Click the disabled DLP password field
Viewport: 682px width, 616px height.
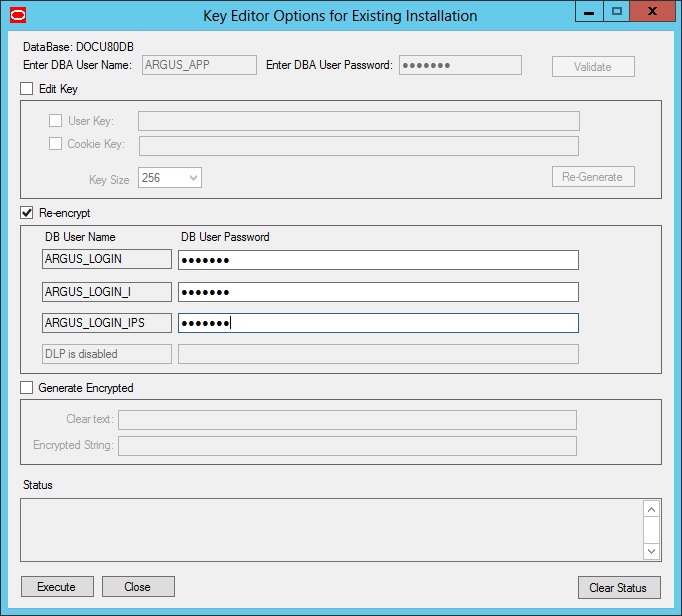378,354
